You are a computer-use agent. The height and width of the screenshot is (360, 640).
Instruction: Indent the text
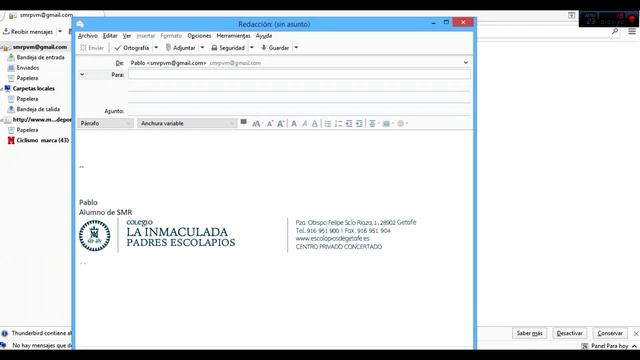tap(359, 124)
